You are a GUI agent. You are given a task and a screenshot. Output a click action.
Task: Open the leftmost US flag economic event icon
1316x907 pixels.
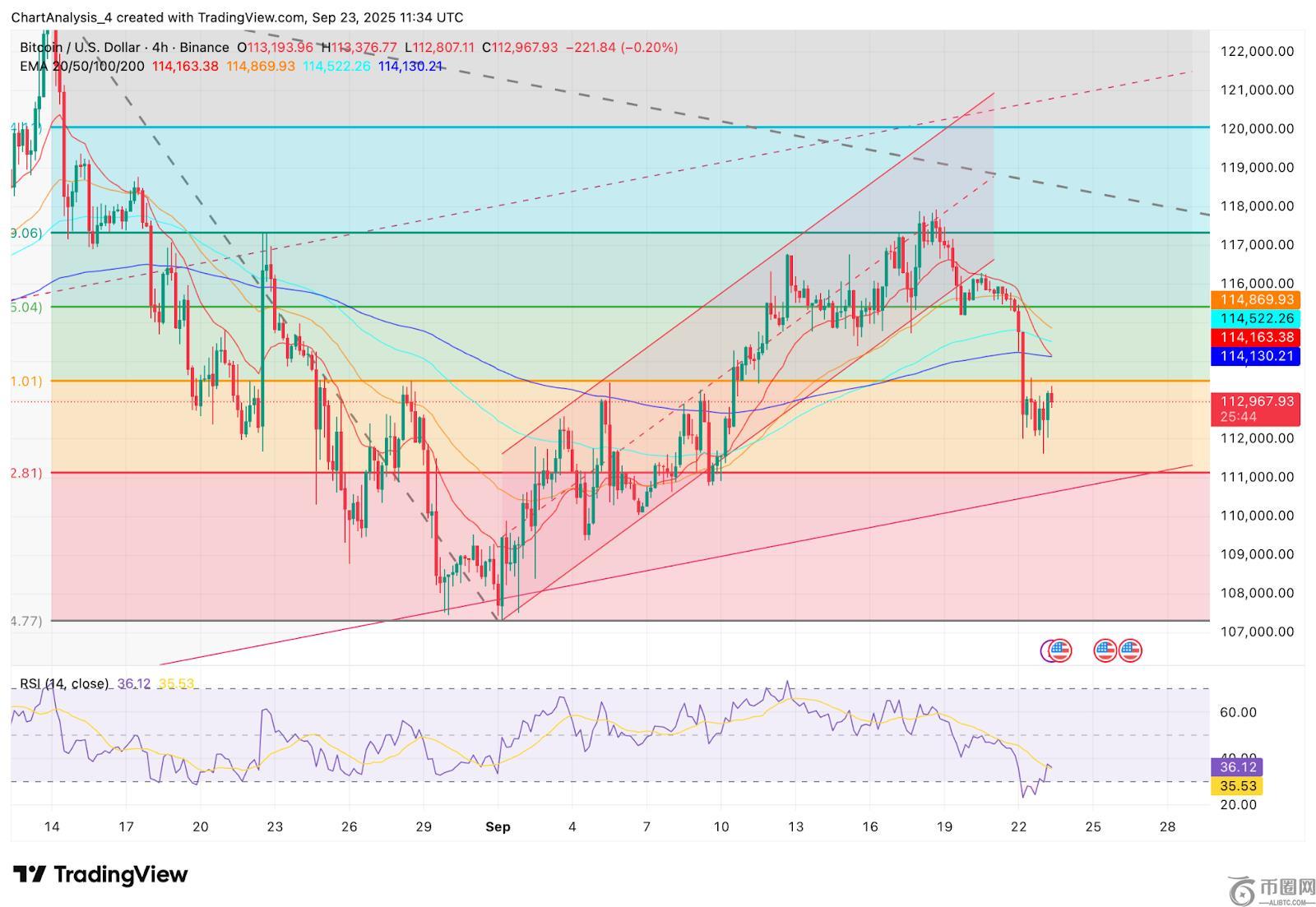[1061, 650]
